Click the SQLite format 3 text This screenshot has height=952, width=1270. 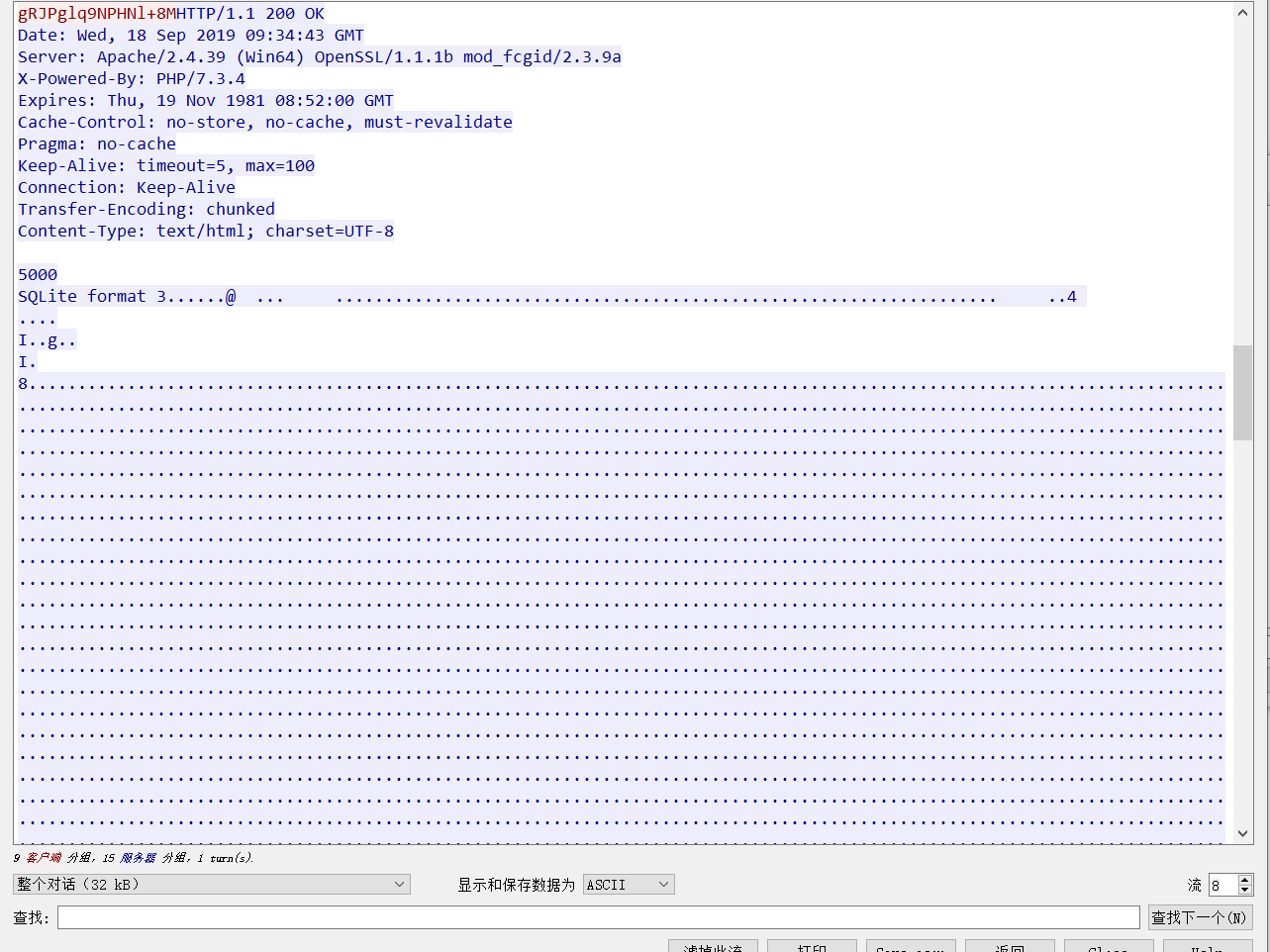pos(92,297)
